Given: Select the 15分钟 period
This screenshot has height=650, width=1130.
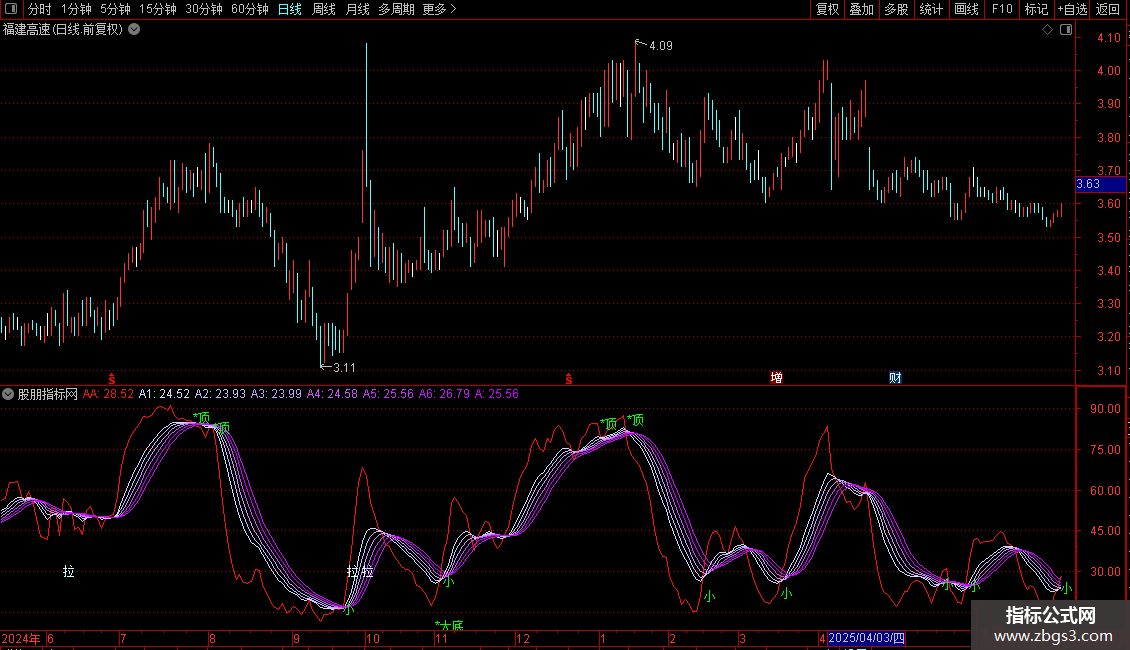Looking at the screenshot, I should (158, 9).
